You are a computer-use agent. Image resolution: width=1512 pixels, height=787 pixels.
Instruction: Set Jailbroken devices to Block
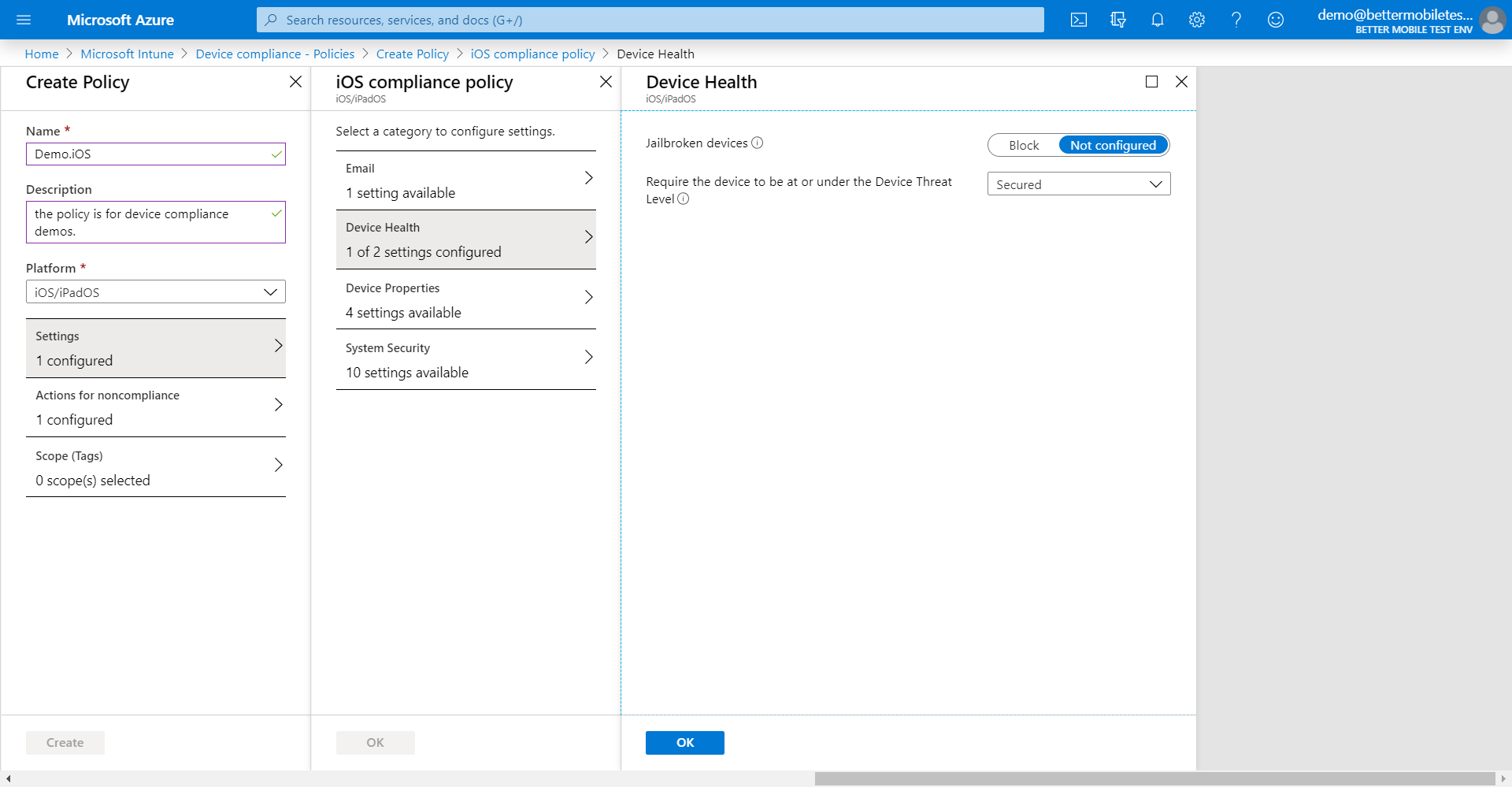pos(1024,145)
